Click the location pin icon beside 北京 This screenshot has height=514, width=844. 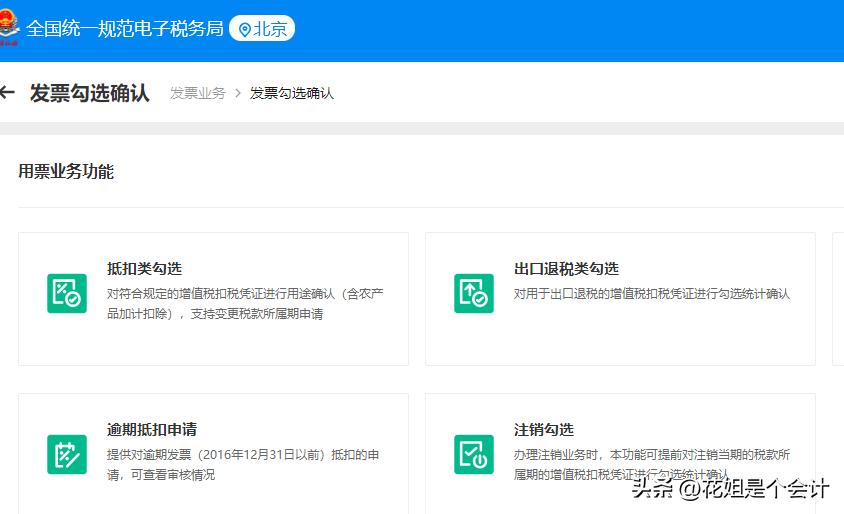click(x=245, y=29)
